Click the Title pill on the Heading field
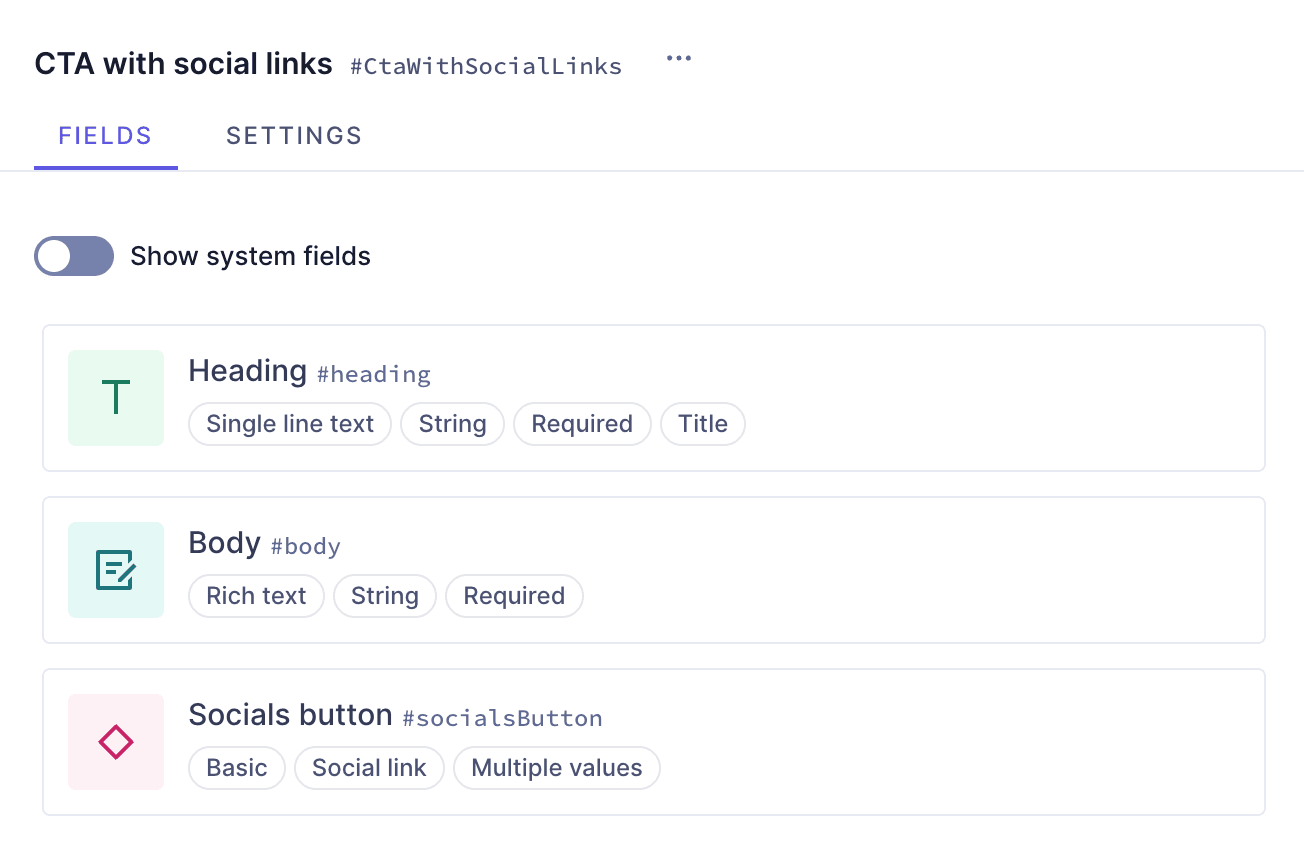The width and height of the screenshot is (1304, 860). tap(702, 424)
